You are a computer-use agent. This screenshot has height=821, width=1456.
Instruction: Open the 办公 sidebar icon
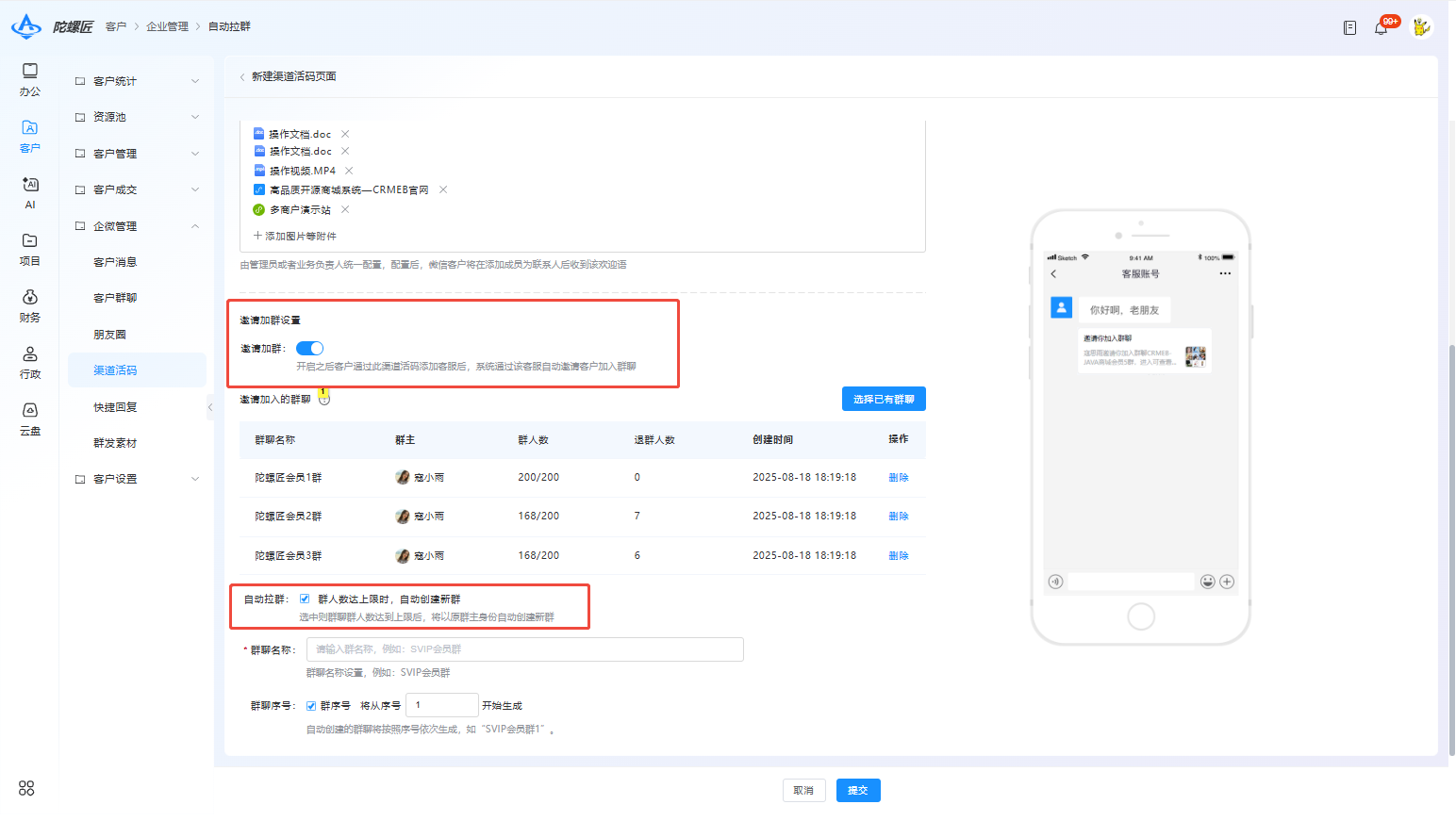point(30,79)
